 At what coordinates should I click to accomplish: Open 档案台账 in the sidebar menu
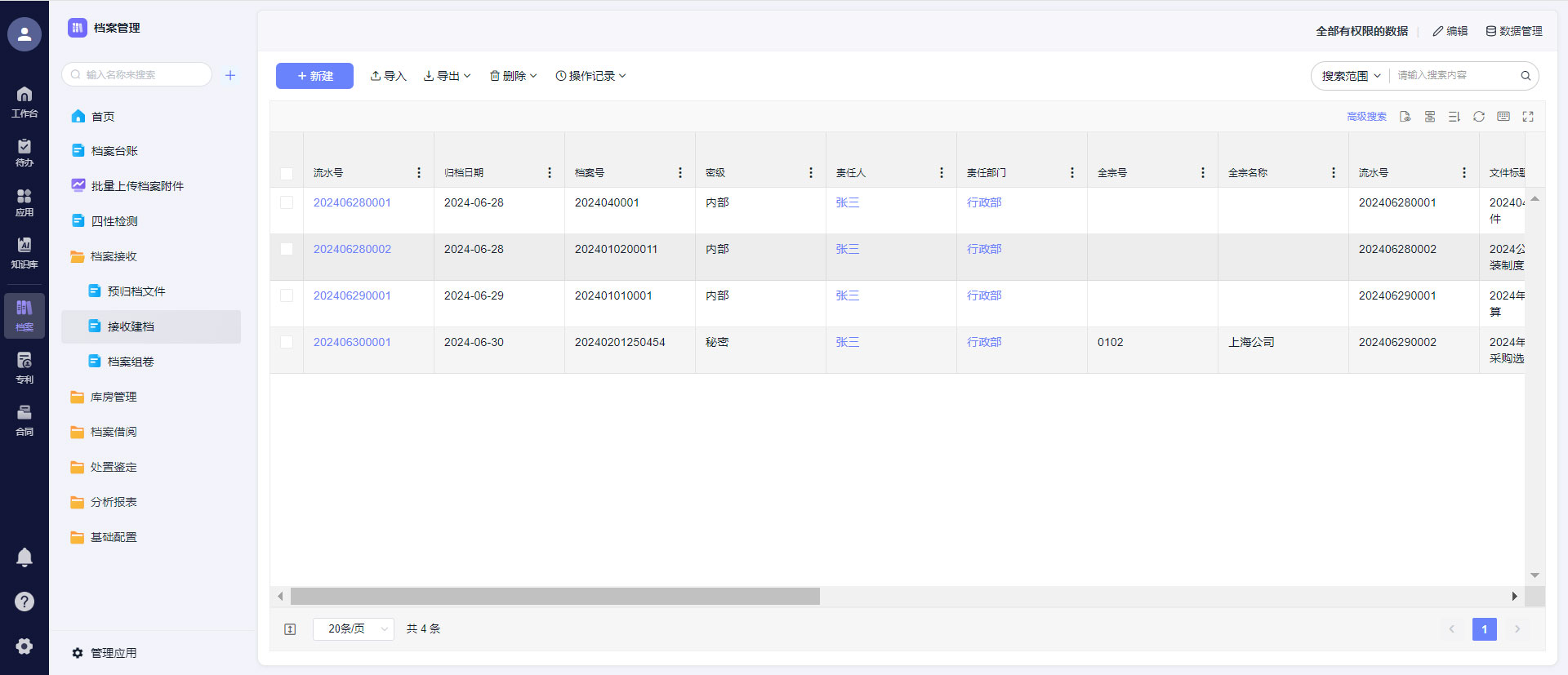click(114, 151)
